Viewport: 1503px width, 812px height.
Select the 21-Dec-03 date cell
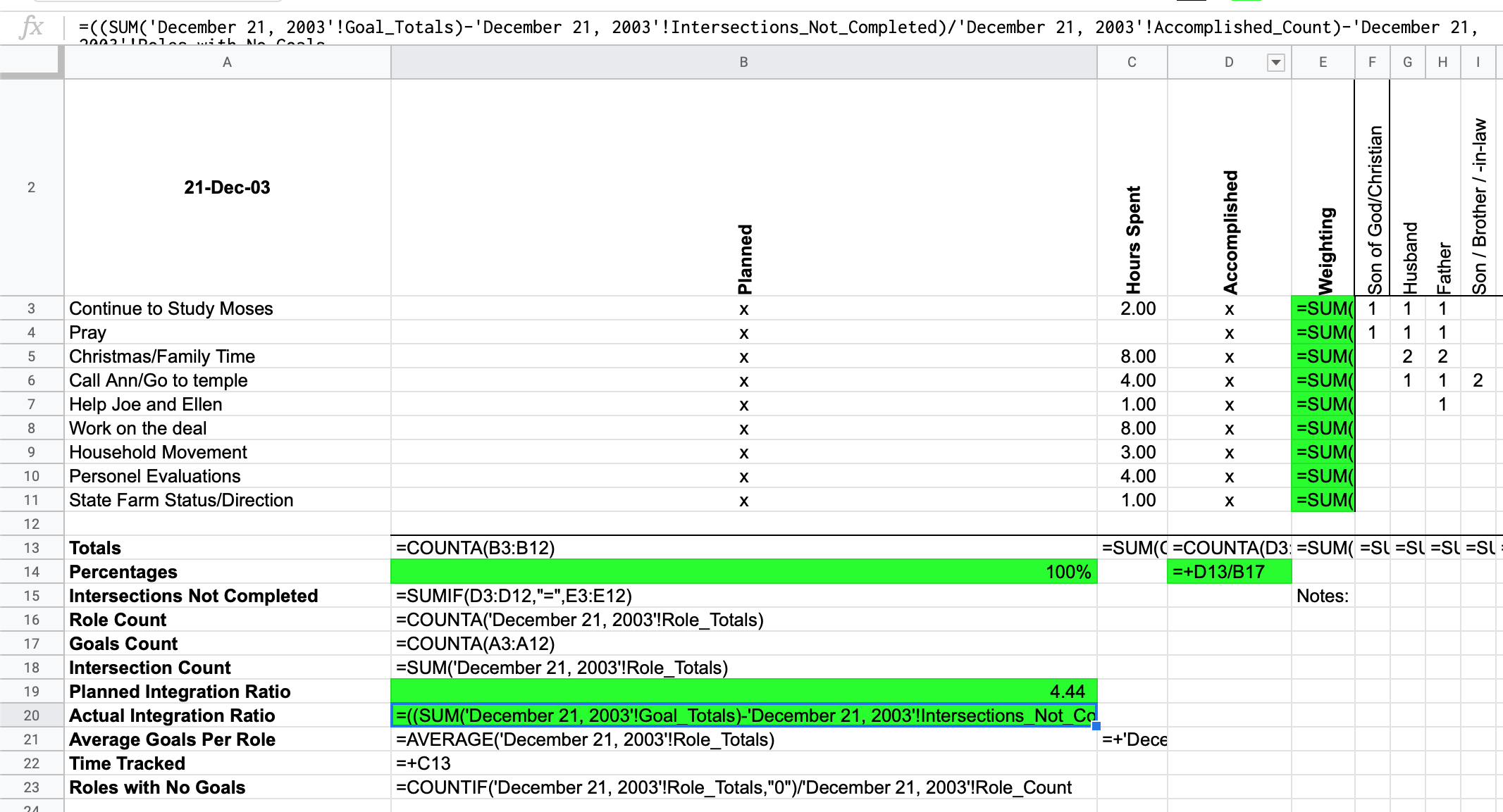point(227,187)
